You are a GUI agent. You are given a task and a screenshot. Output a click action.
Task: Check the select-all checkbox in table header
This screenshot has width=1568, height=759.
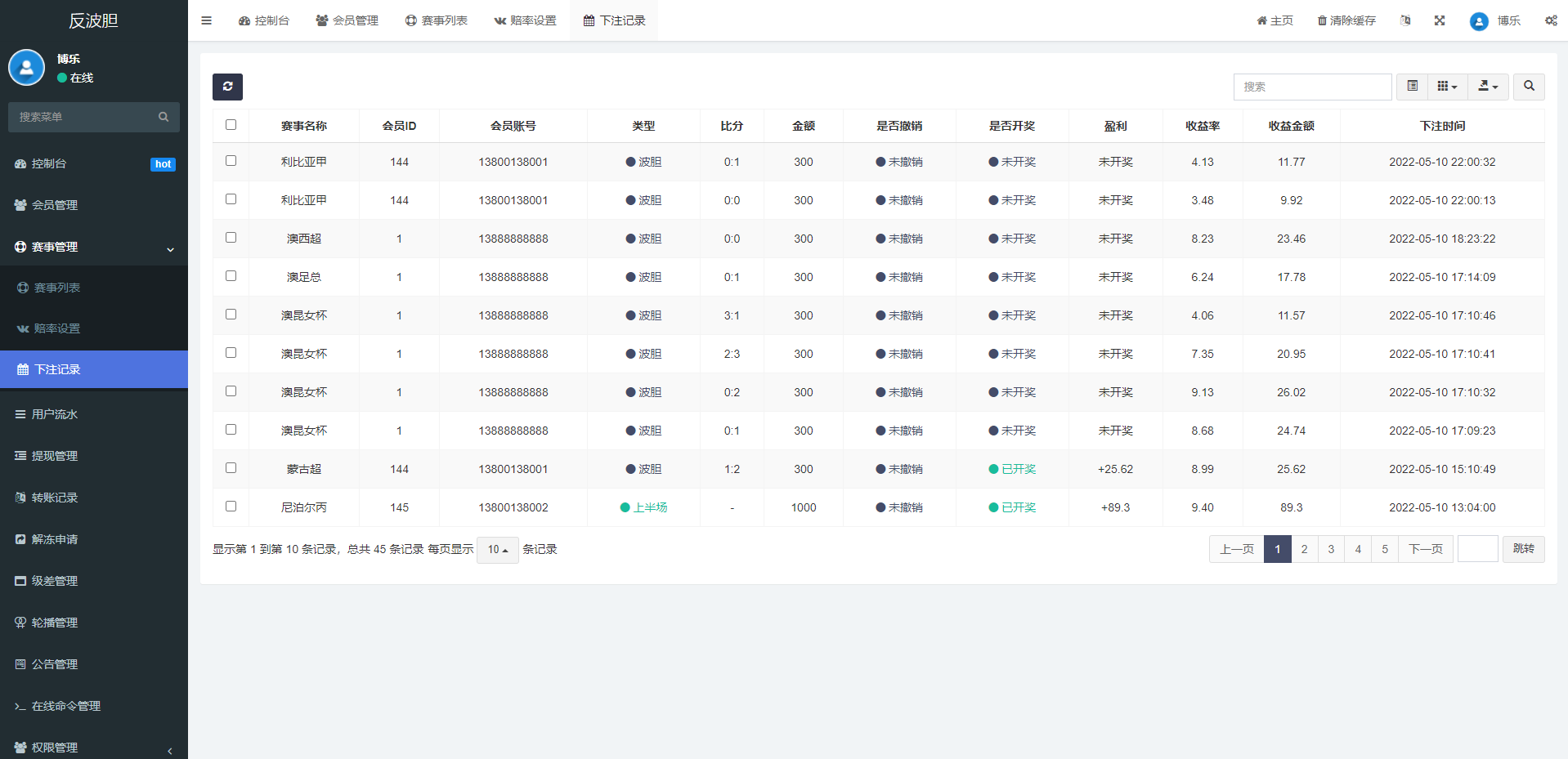(231, 124)
